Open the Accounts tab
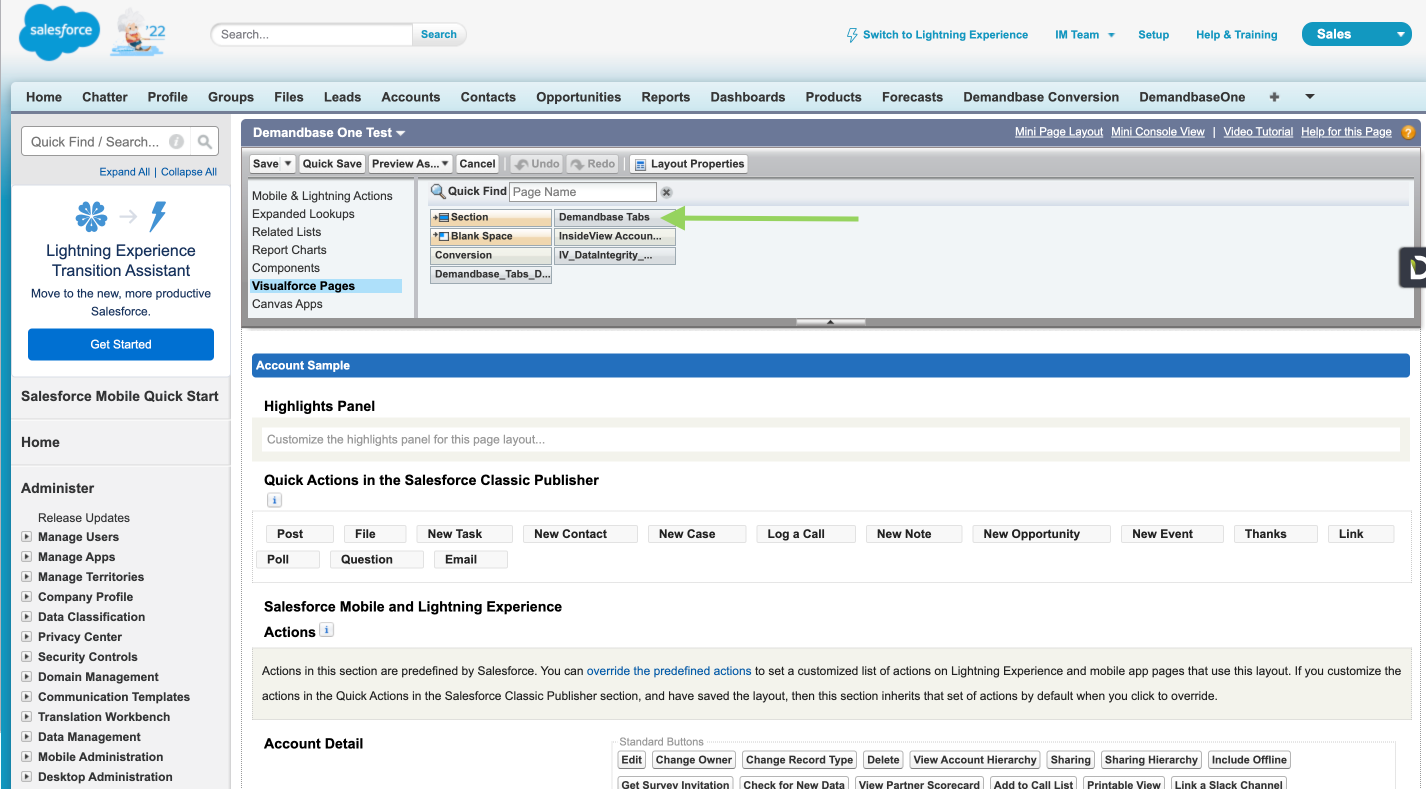The width and height of the screenshot is (1426, 789). [410, 97]
